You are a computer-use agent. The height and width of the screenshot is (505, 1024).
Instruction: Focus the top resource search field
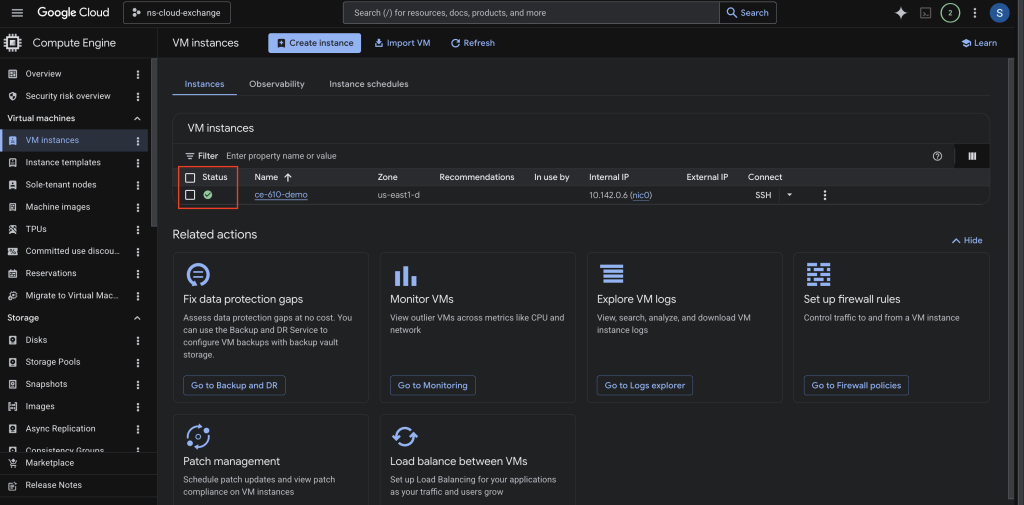[x=531, y=13]
